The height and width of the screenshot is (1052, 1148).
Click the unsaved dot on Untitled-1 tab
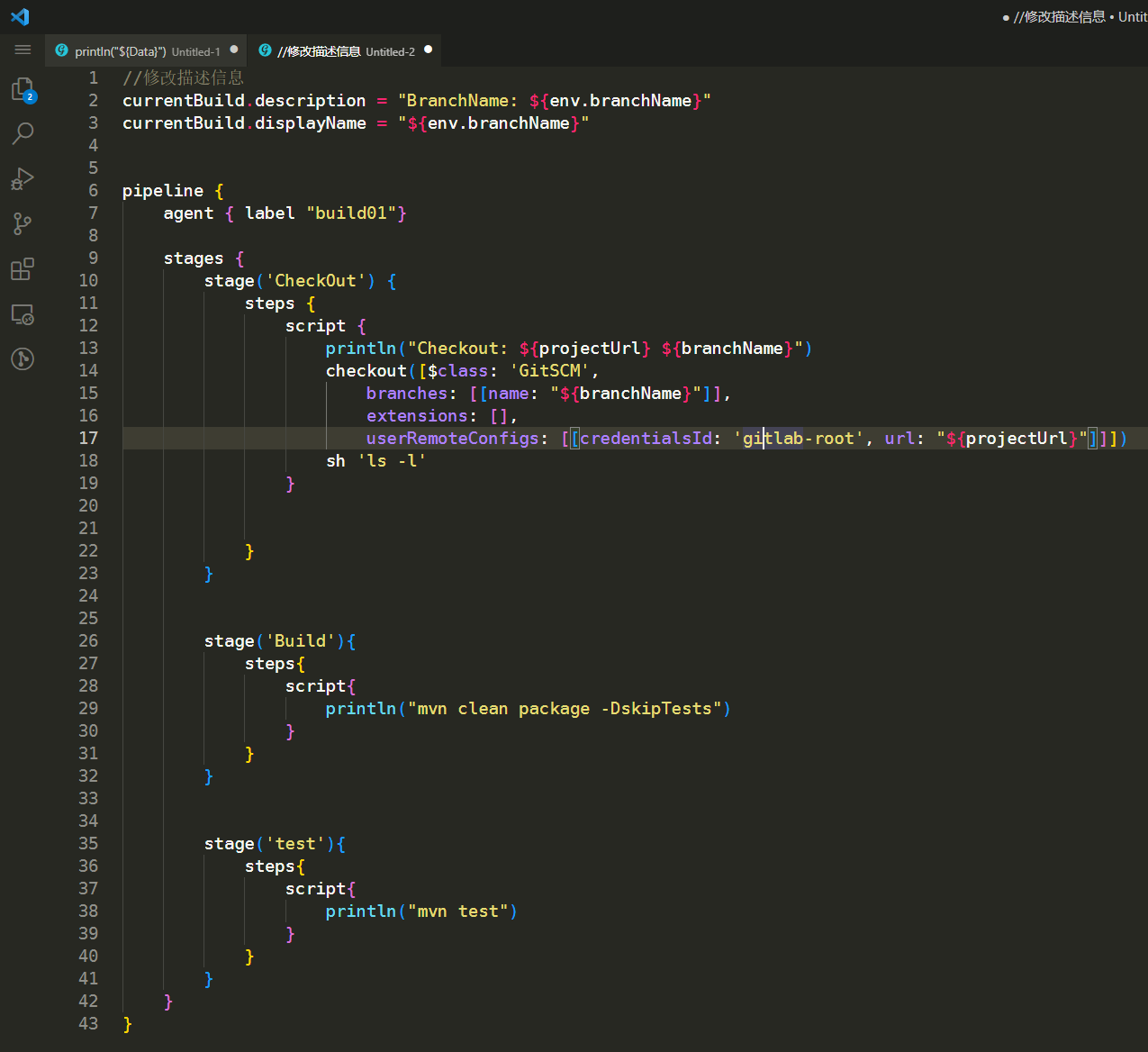pyautogui.click(x=234, y=50)
